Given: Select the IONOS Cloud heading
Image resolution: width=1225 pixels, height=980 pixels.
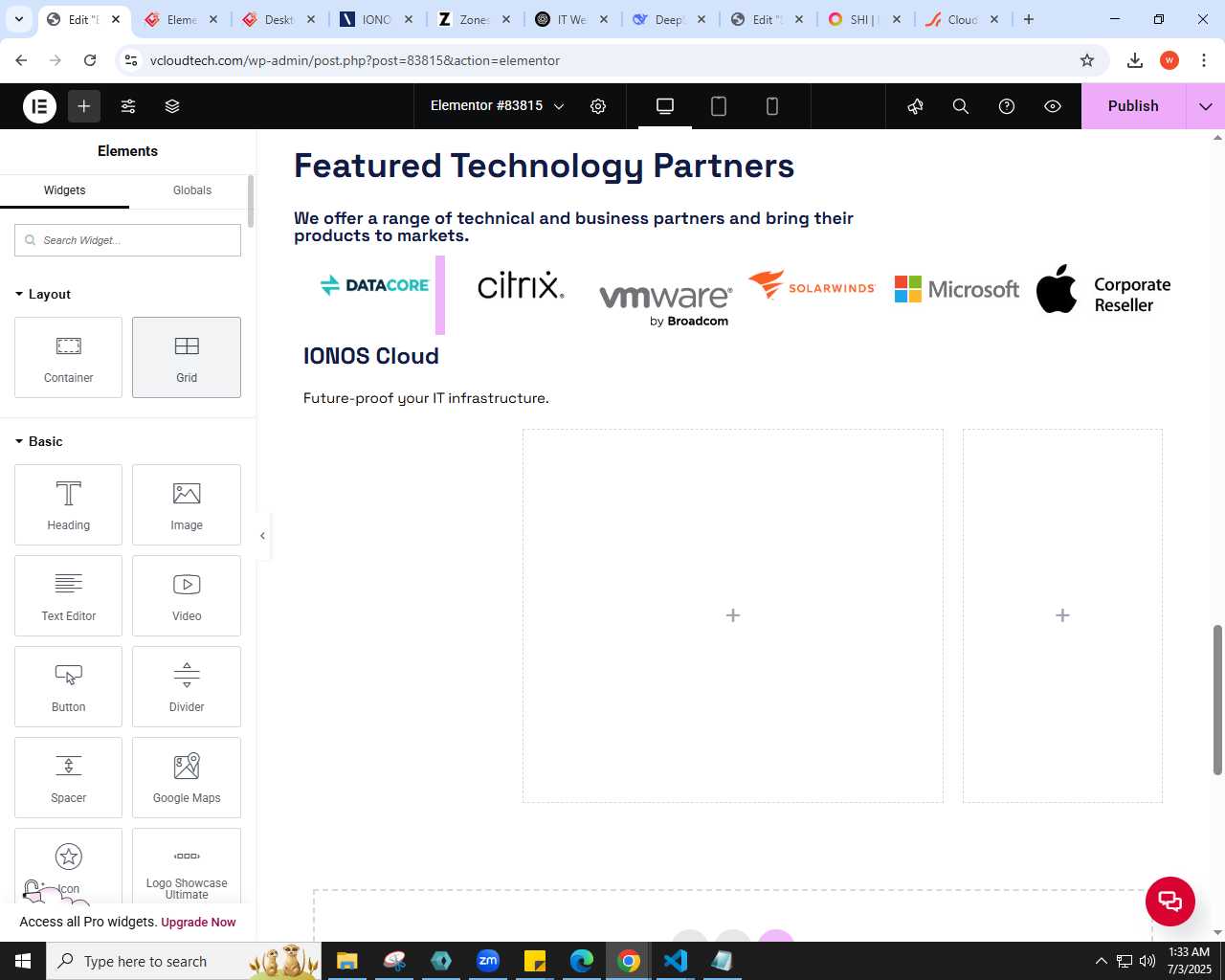Looking at the screenshot, I should pyautogui.click(x=371, y=356).
